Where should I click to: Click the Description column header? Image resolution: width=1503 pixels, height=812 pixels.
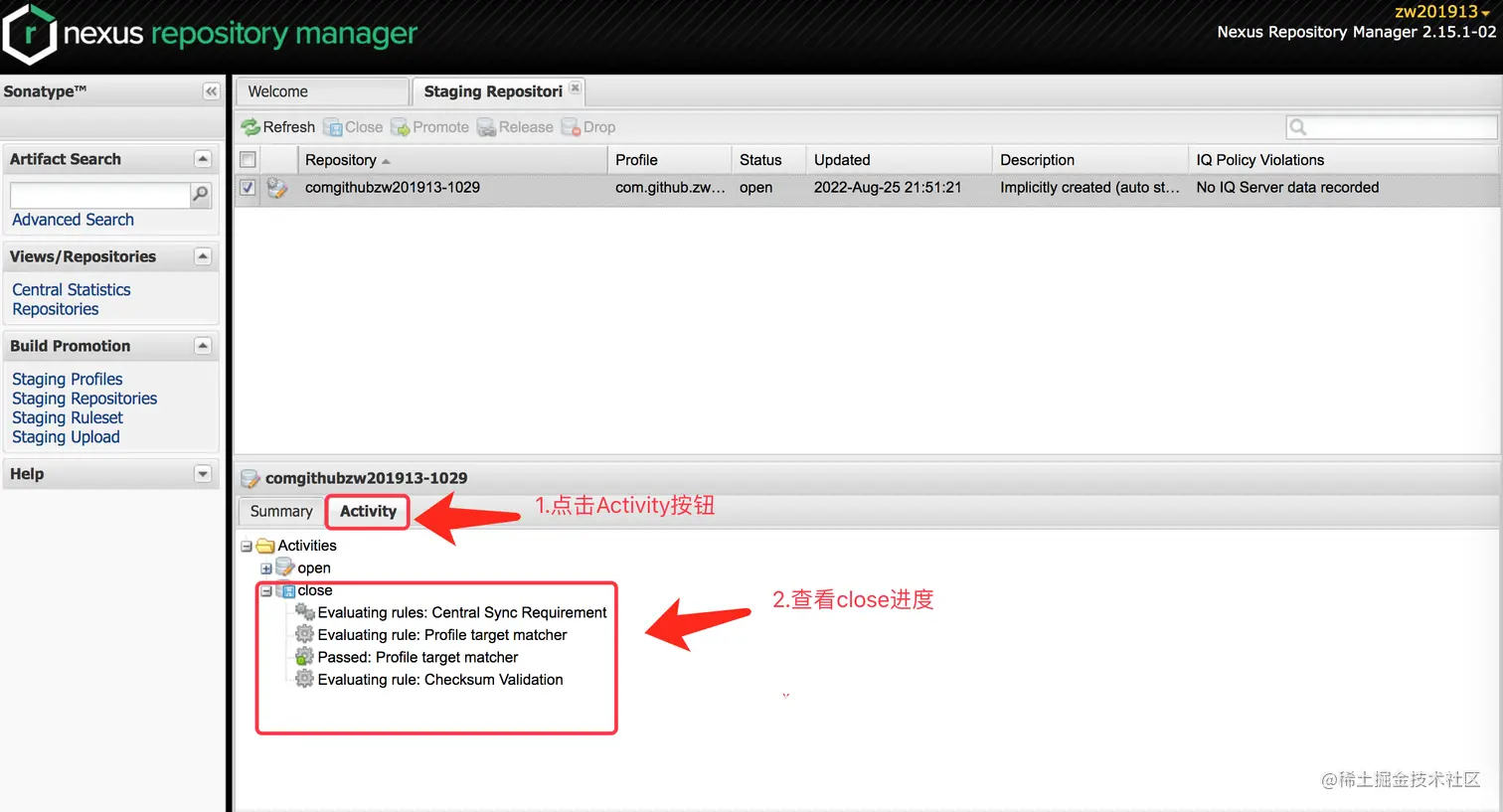[x=1089, y=160]
